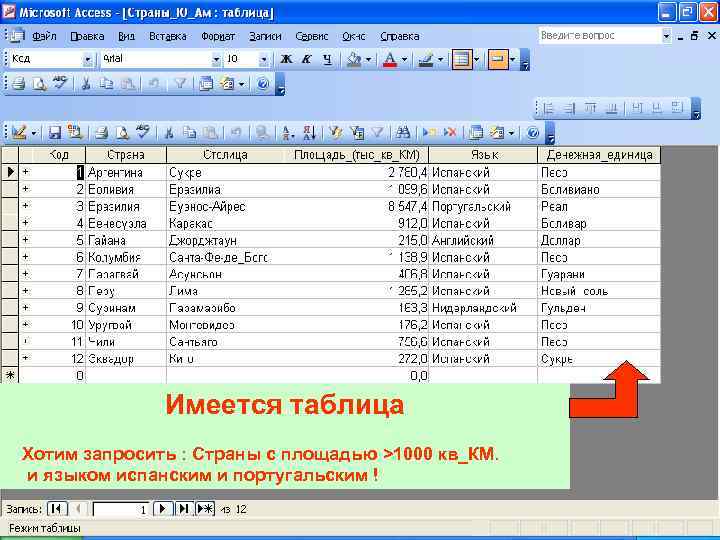The height and width of the screenshot is (540, 720).
Task: Apply fill/background color bucket
Action: (354, 59)
